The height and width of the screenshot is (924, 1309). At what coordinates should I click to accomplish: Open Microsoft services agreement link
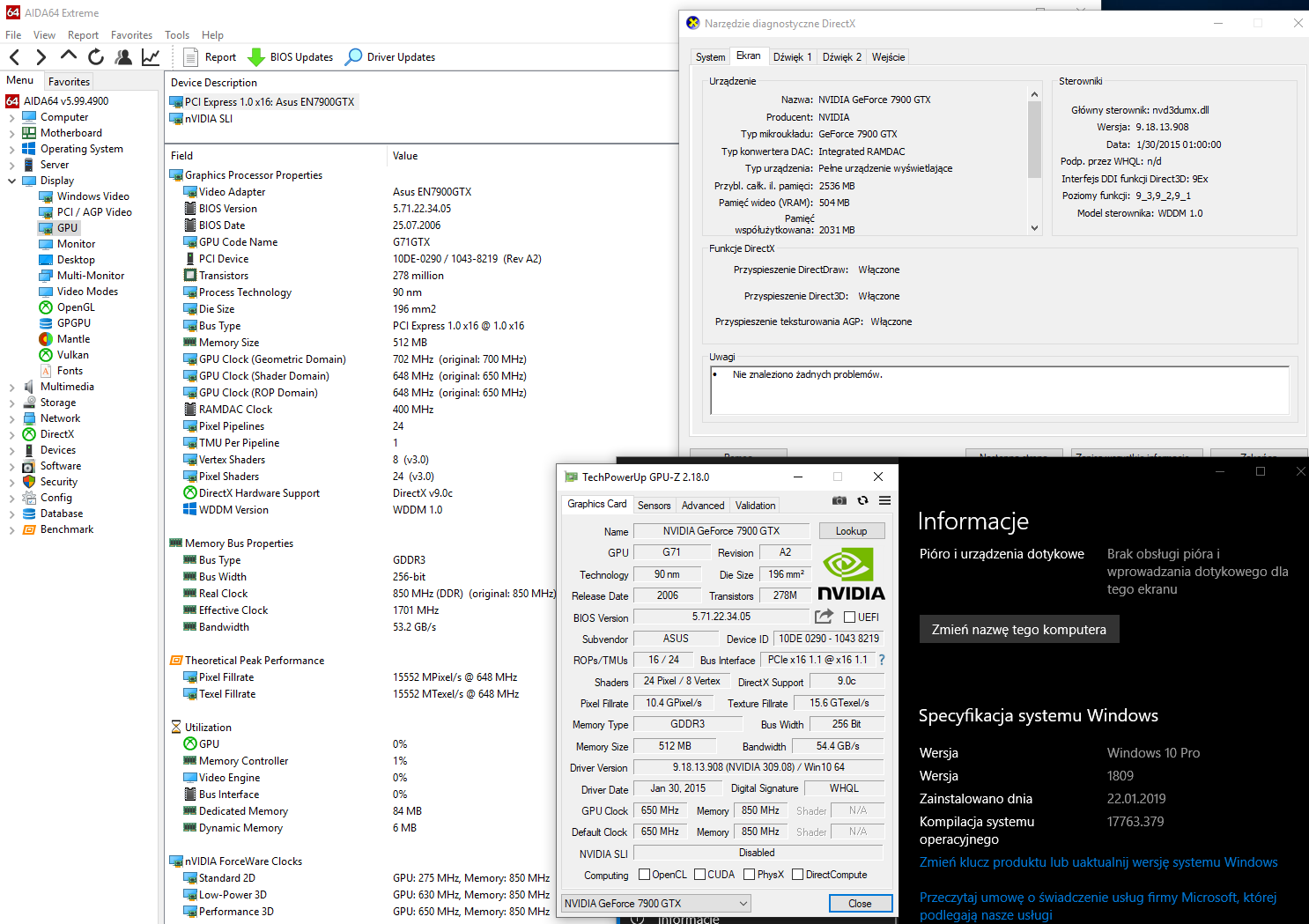pos(1098,906)
